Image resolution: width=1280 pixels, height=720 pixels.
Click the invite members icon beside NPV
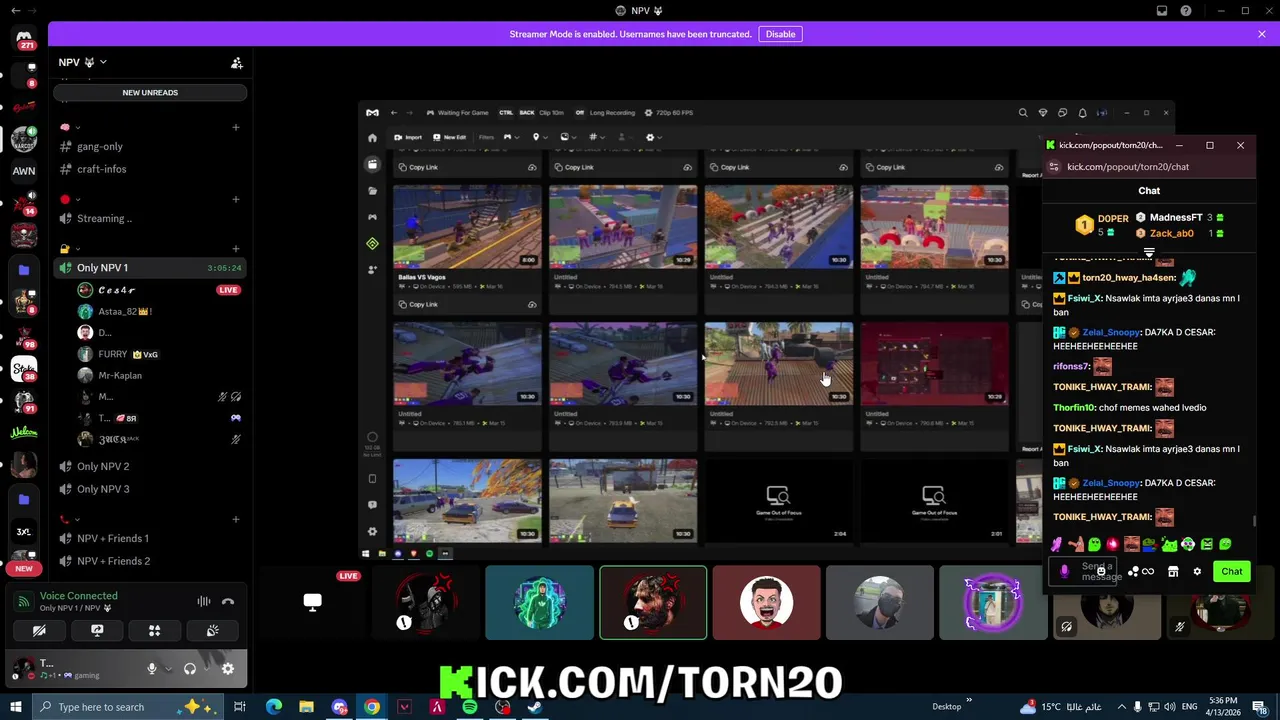coord(237,63)
